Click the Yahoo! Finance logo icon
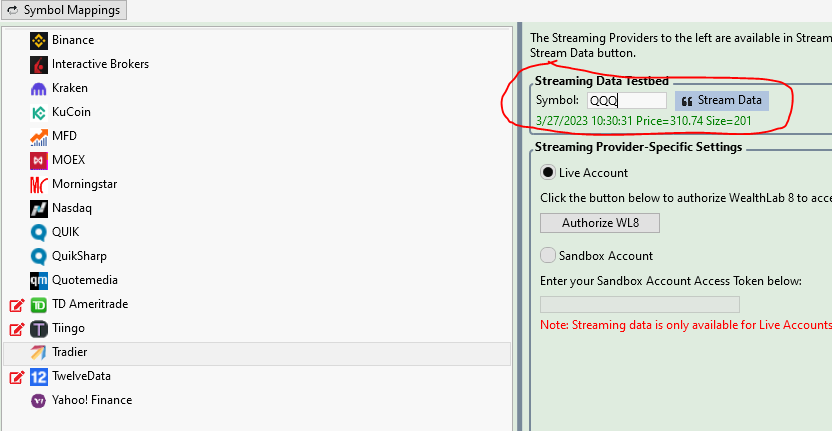832x431 pixels. pyautogui.click(x=39, y=400)
